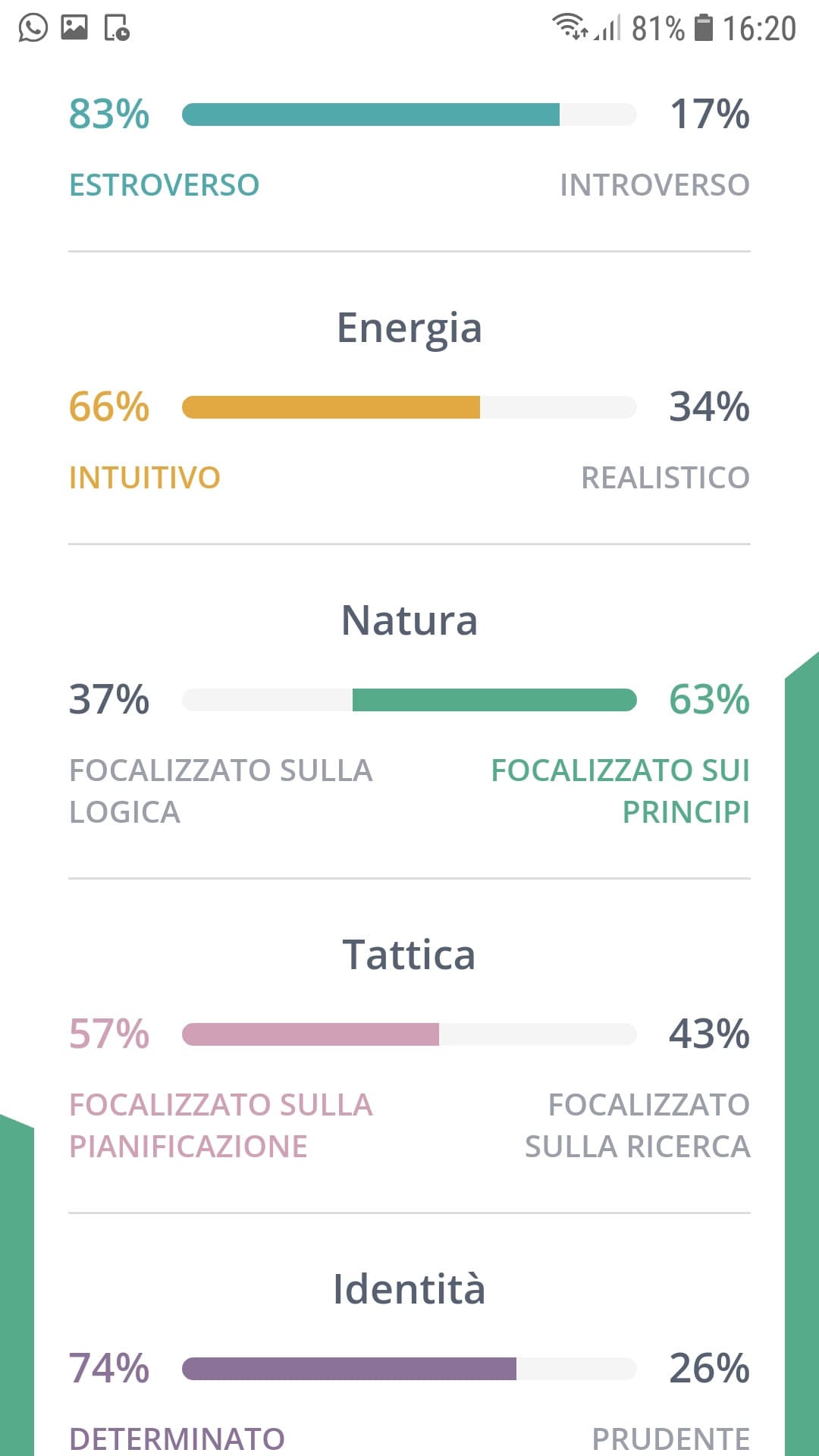Click the green Natura percentage bar
The height and width of the screenshot is (1456, 819).
pos(409,700)
